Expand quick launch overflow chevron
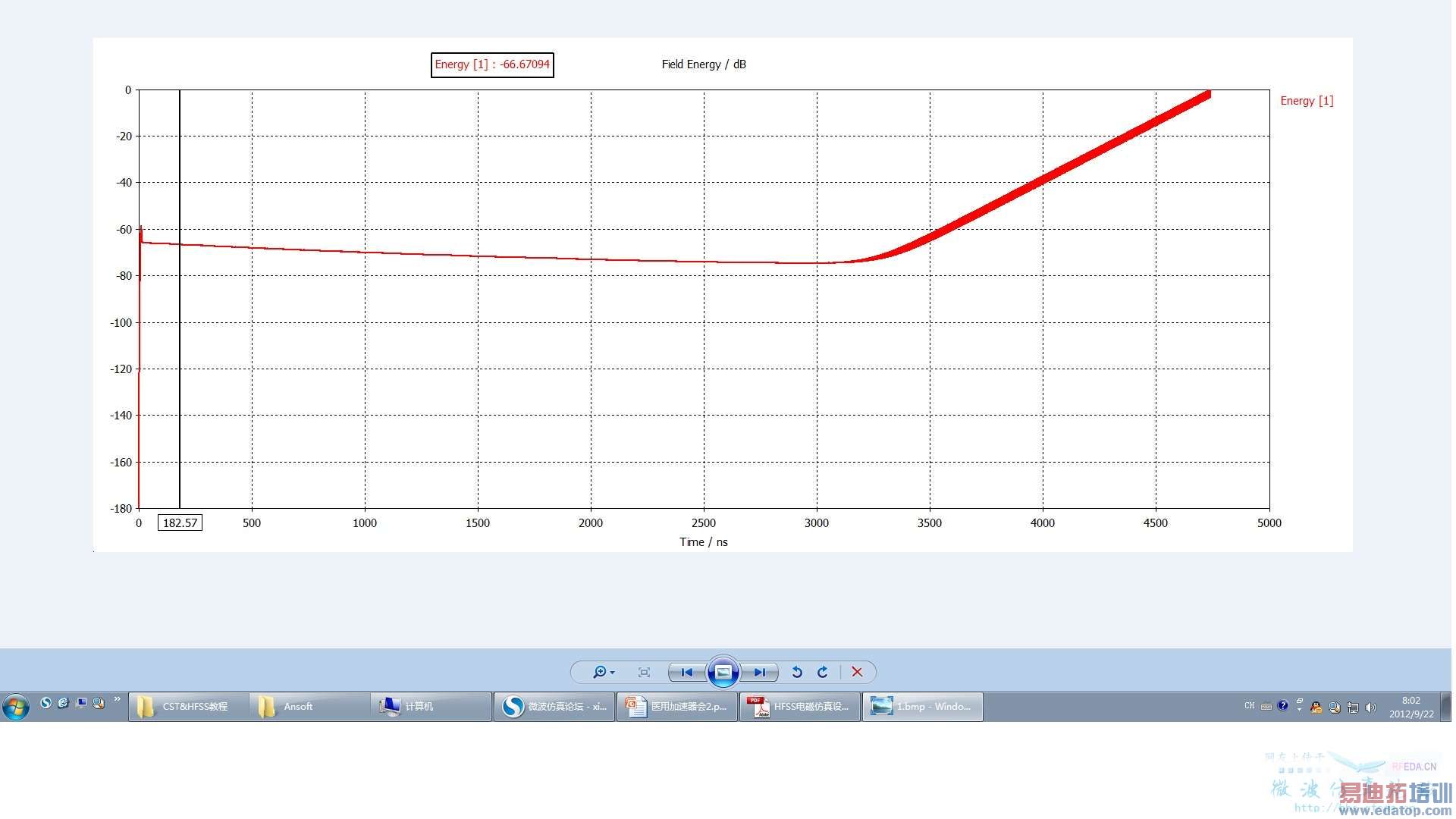The image size is (1456, 819). [117, 700]
